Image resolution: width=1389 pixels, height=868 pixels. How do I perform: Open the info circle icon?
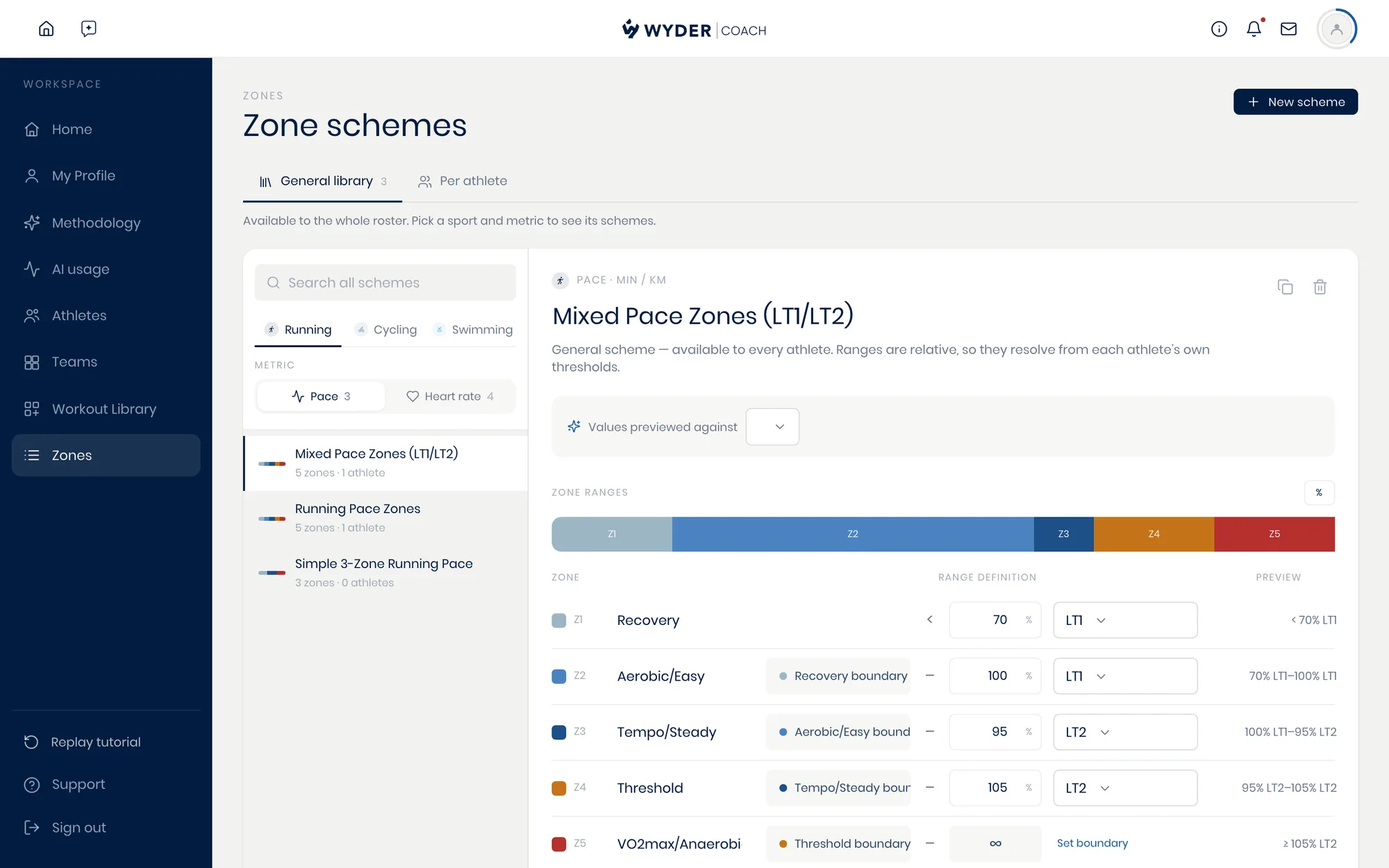[x=1219, y=28]
